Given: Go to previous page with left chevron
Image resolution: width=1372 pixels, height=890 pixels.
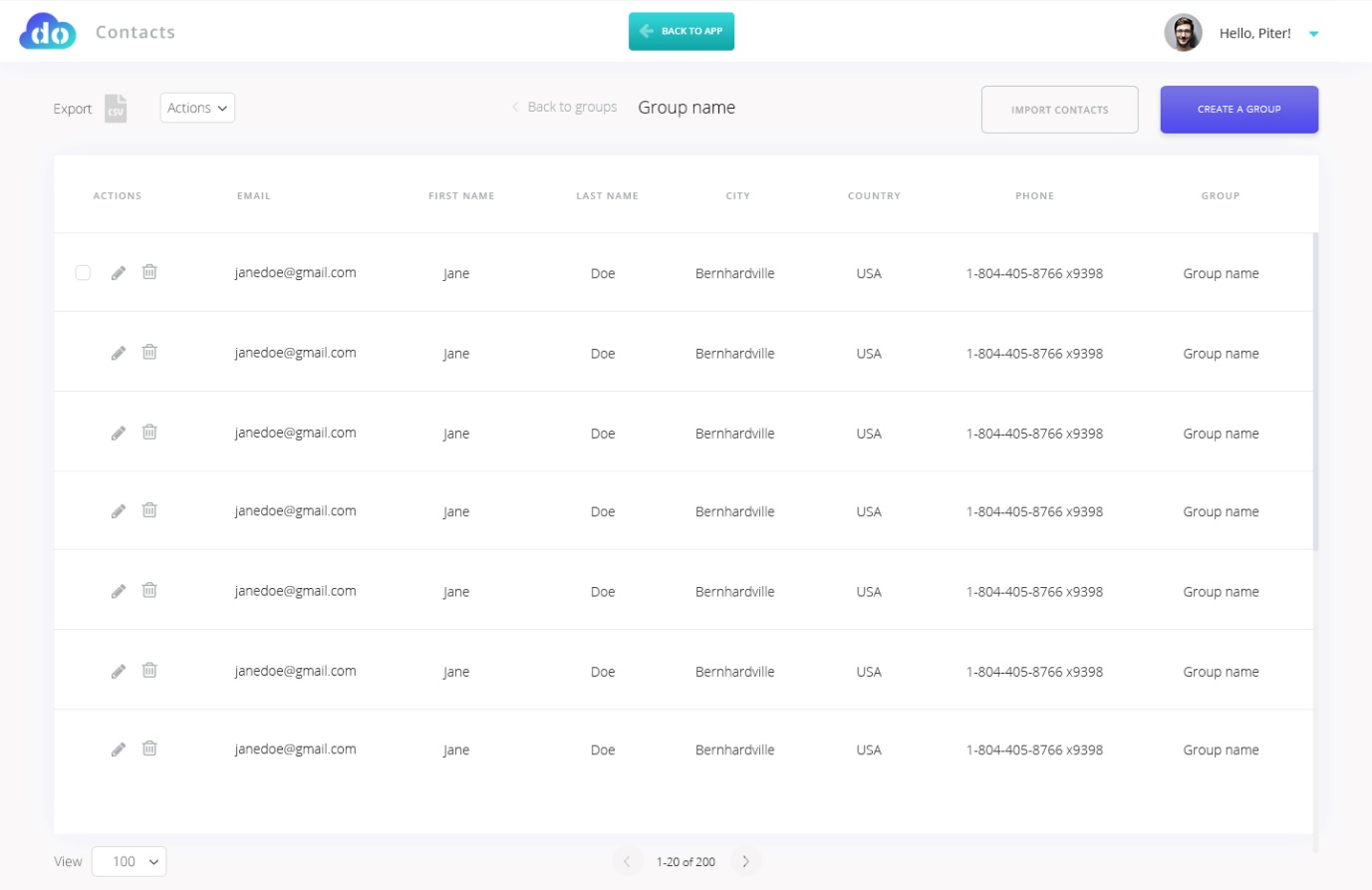Looking at the screenshot, I should click(x=627, y=861).
